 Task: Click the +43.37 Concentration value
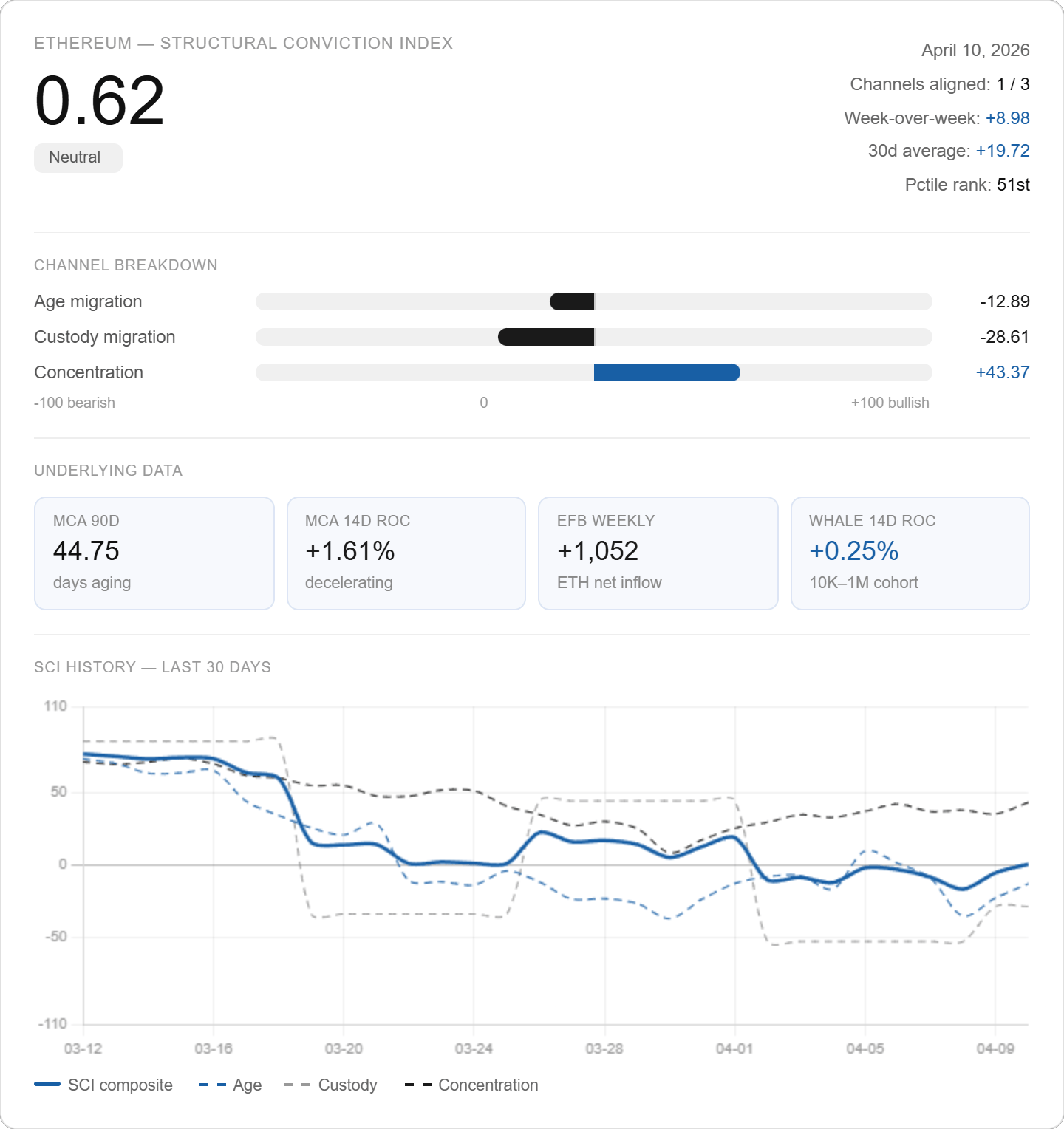[1003, 372]
